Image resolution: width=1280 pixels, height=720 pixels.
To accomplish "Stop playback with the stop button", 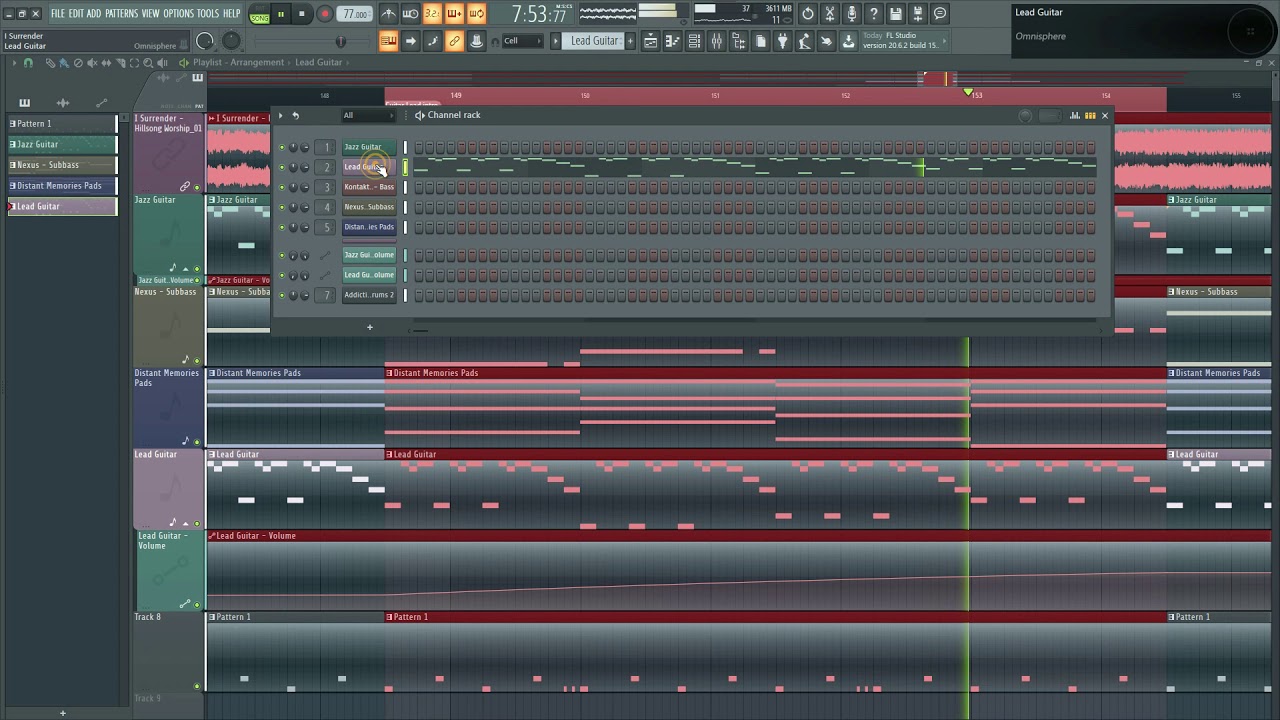I will (x=301, y=14).
